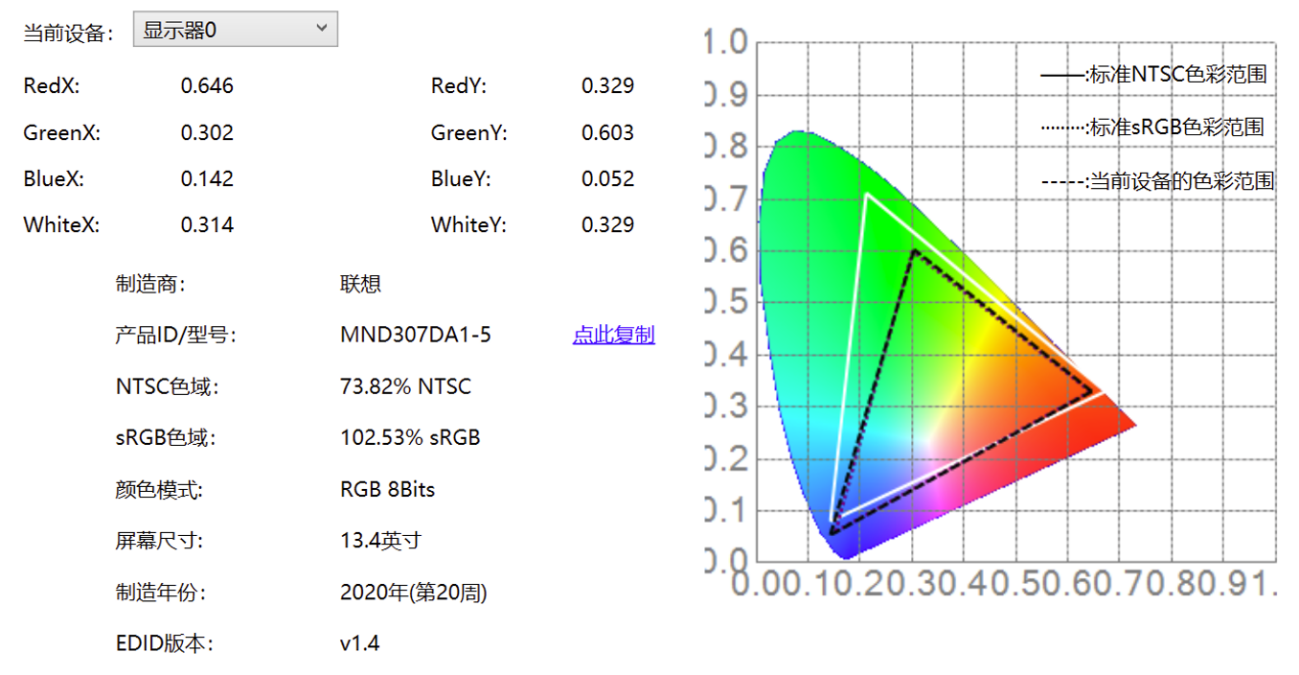Click the BlueX label
The width and height of the screenshot is (1299, 675).
54,178
